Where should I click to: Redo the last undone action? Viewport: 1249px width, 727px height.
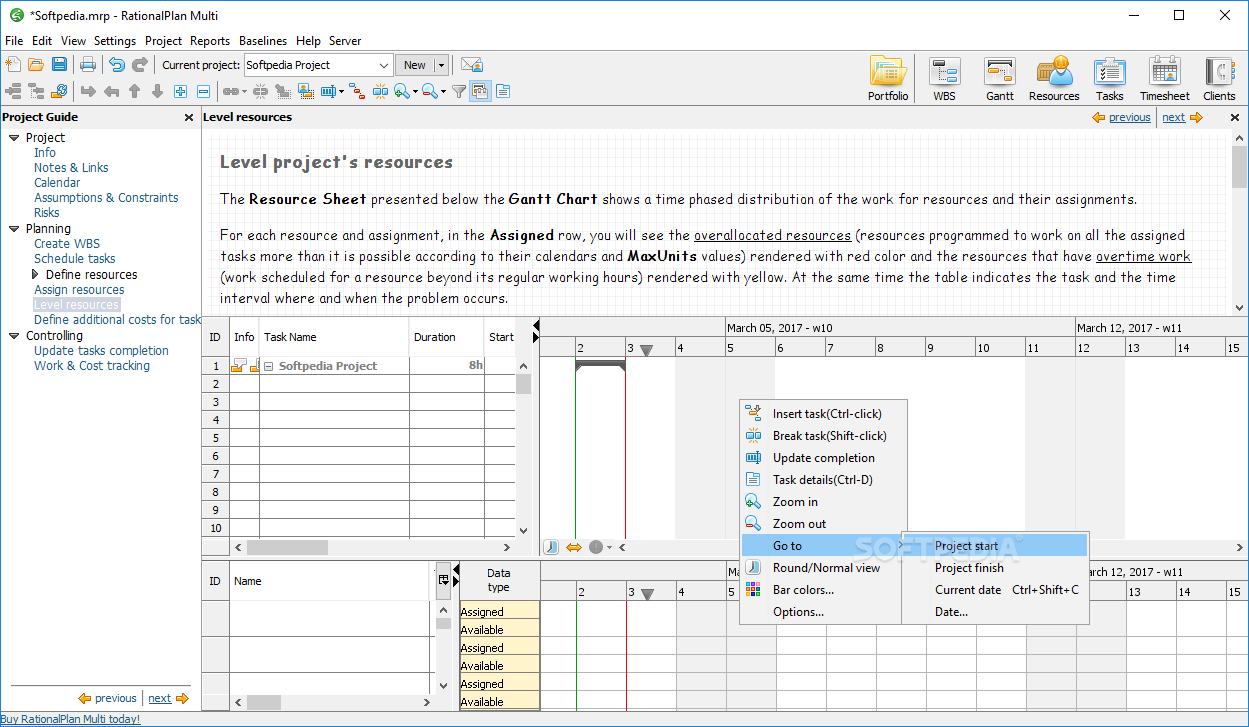tap(140, 65)
